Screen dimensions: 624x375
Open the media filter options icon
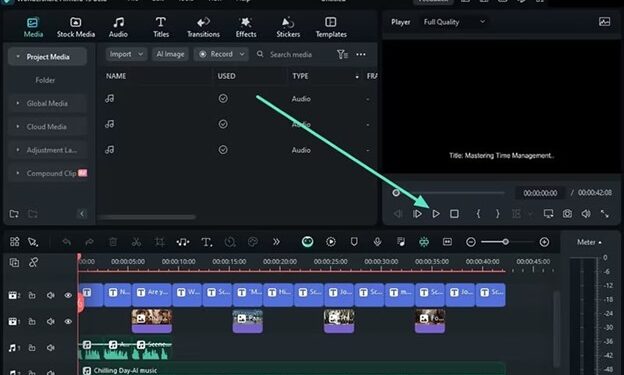(342, 54)
